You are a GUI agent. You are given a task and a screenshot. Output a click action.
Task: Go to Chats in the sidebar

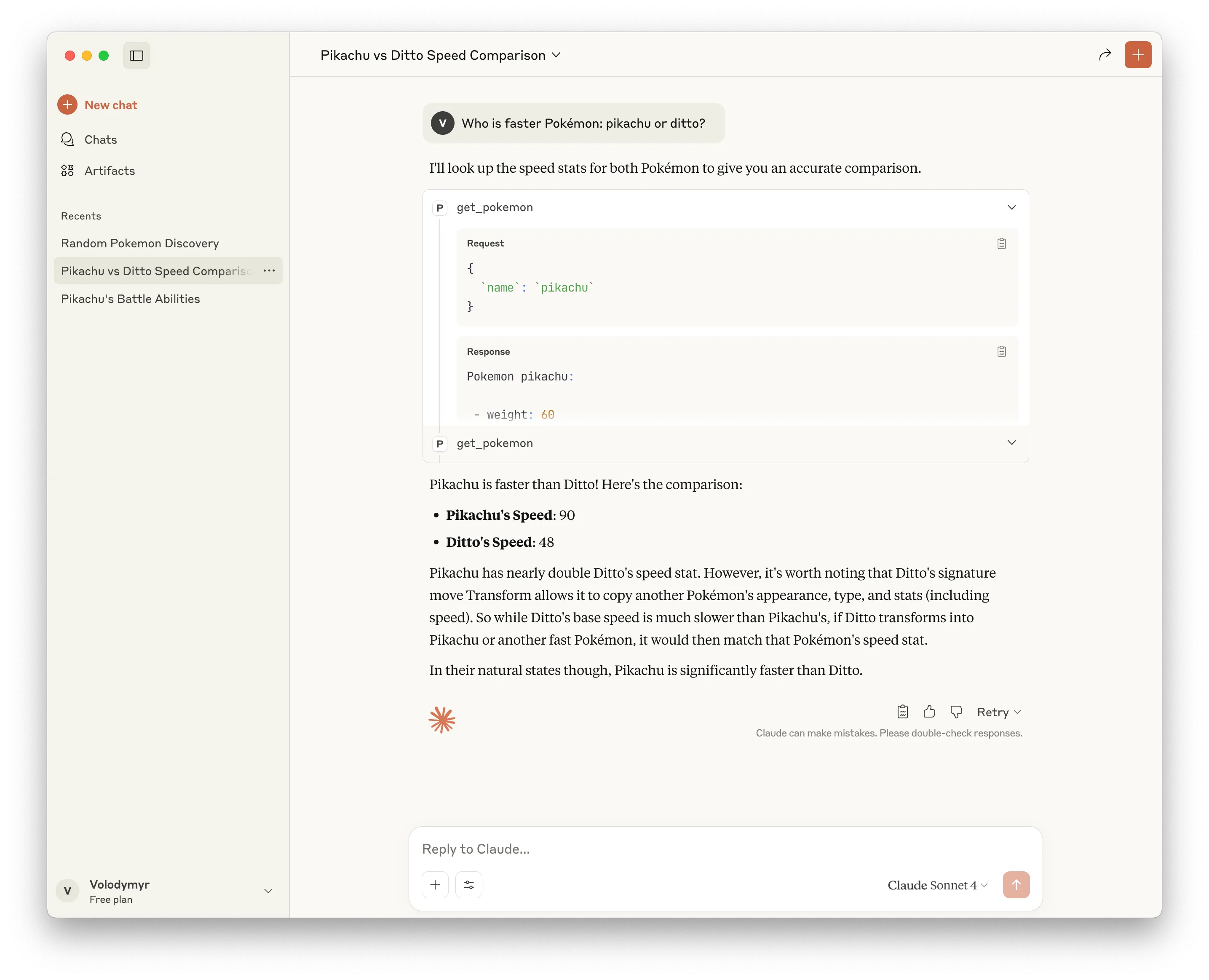100,139
